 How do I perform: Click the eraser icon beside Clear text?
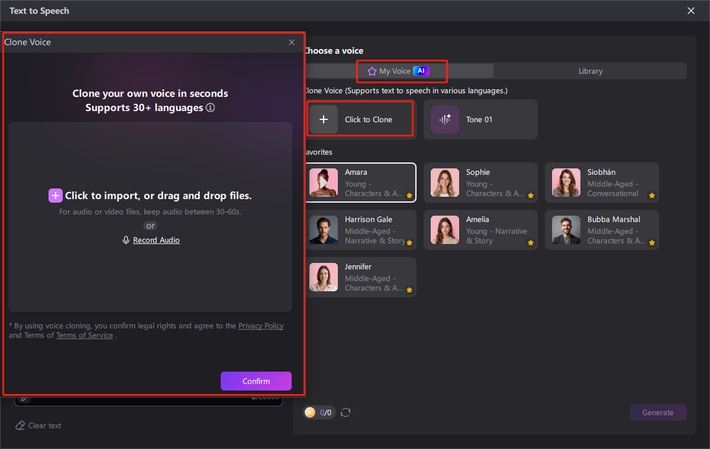(20, 426)
